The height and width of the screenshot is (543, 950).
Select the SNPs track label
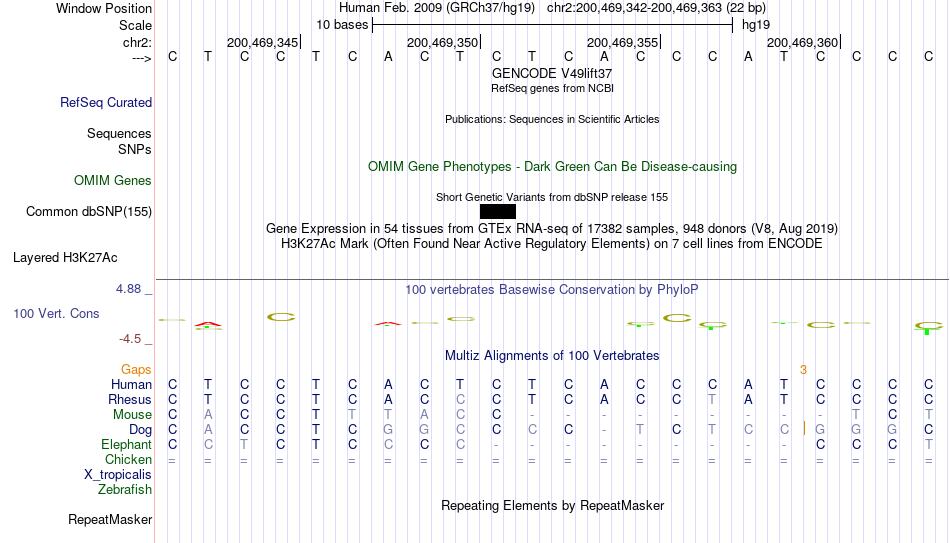(x=135, y=149)
